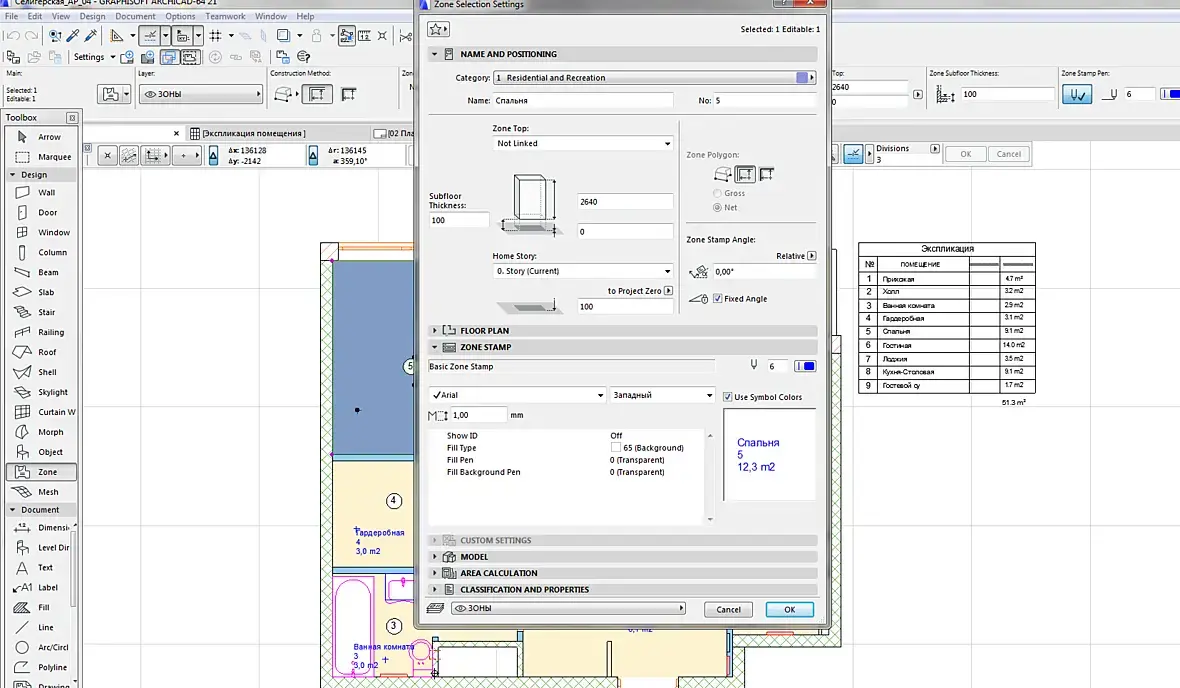Image resolution: width=1180 pixels, height=688 pixels.
Task: Pick the Window tool
Action: (x=41, y=233)
